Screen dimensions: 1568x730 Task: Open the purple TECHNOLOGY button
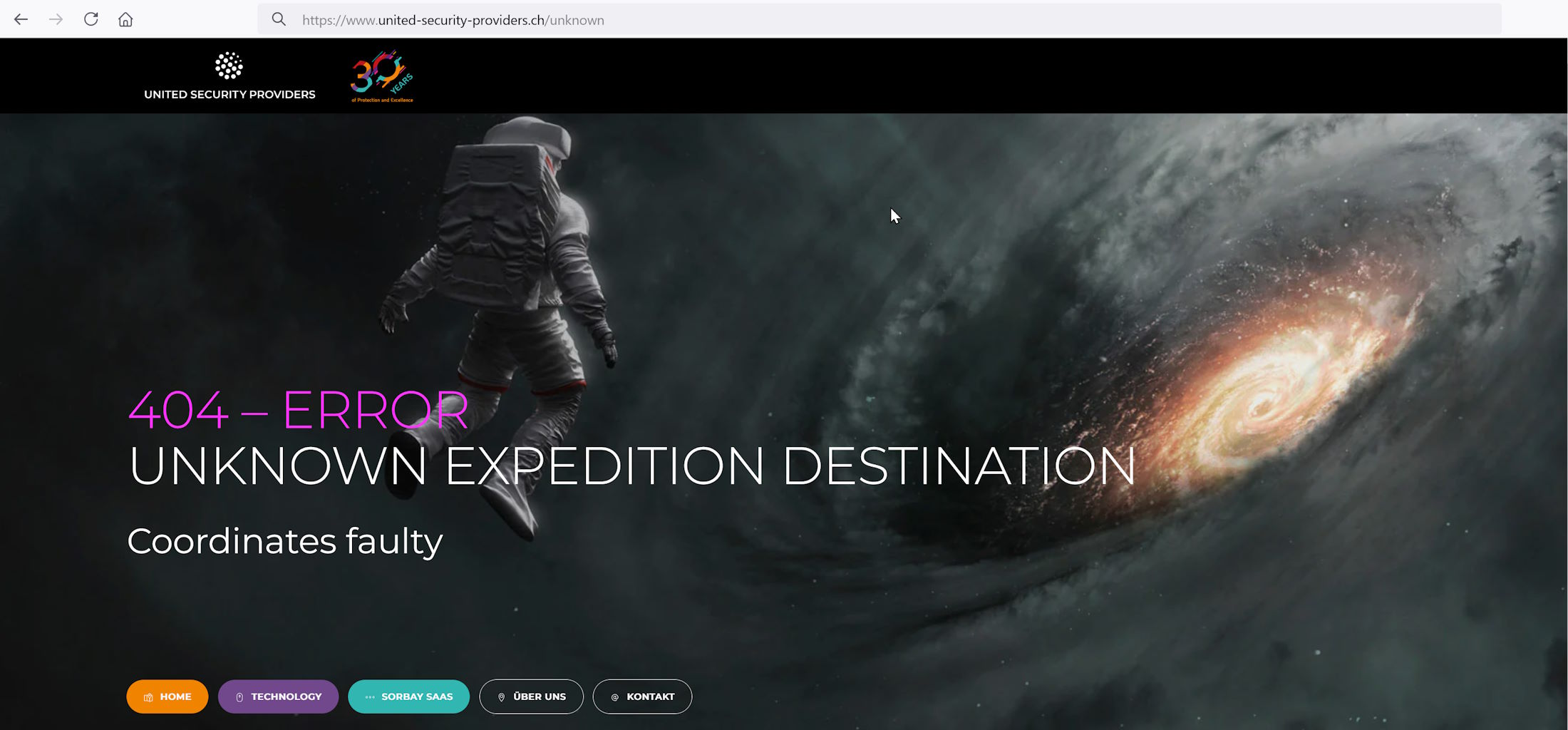(278, 696)
